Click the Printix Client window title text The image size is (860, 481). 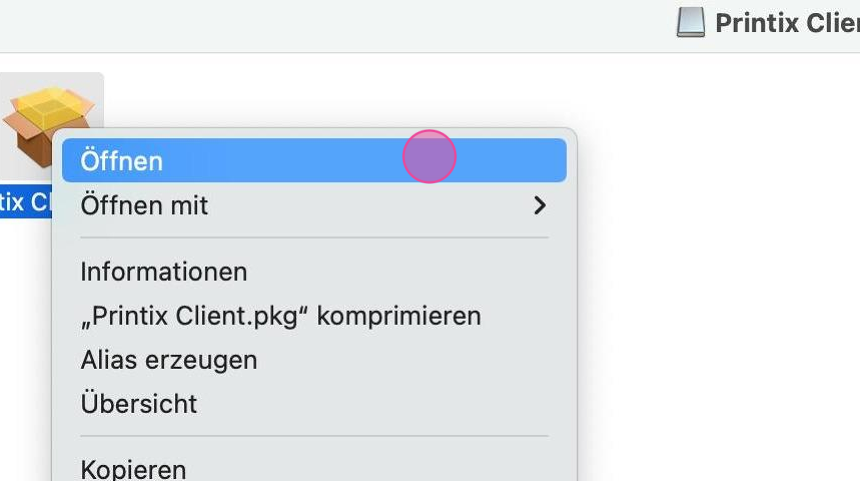pyautogui.click(x=786, y=22)
